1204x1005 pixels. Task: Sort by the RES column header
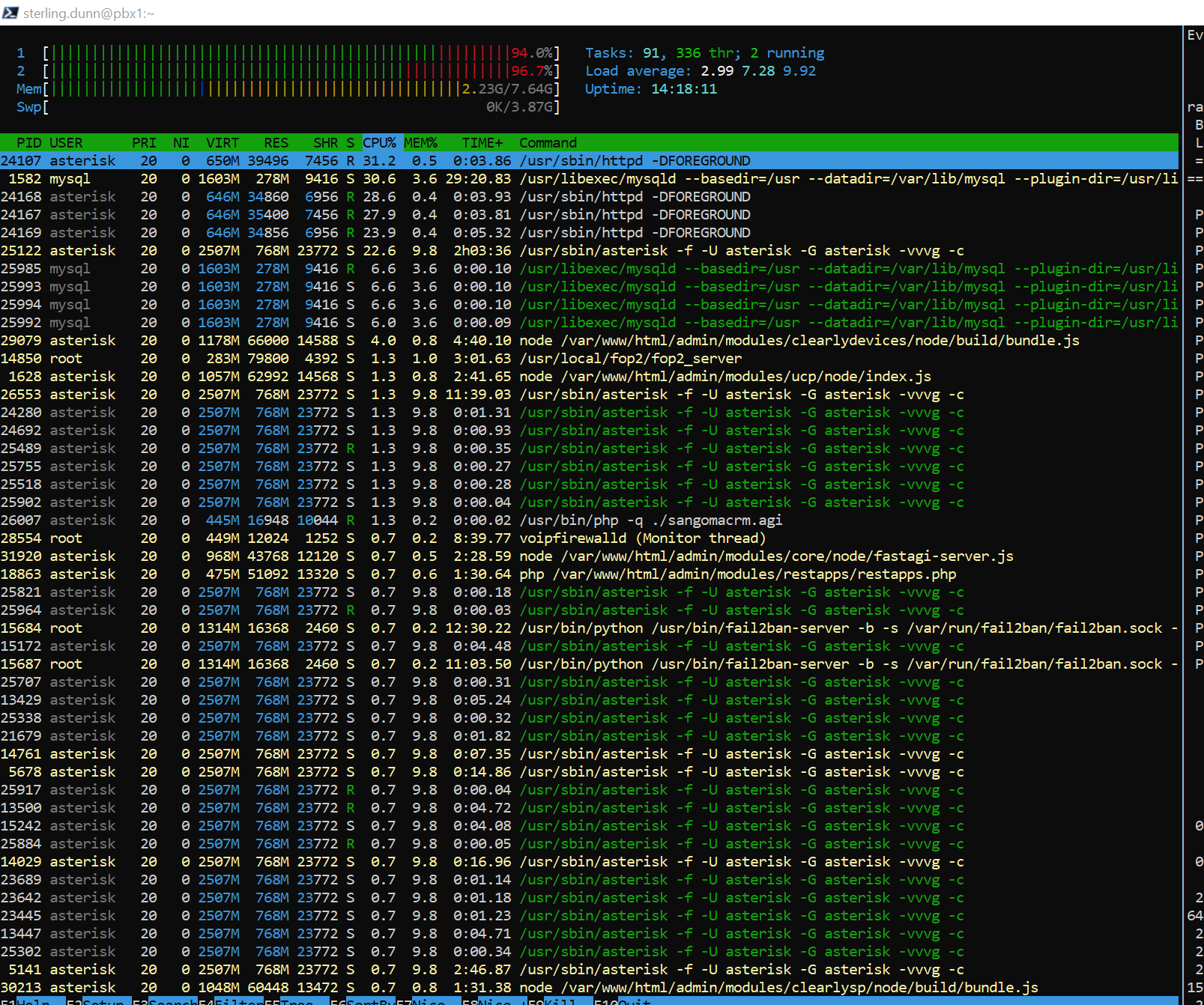tap(276, 142)
